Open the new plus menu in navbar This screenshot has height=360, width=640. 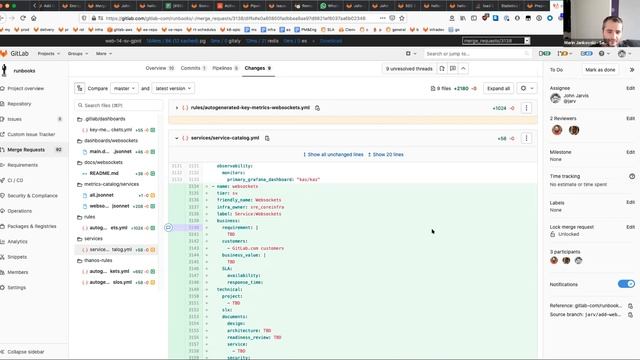tap(411, 53)
